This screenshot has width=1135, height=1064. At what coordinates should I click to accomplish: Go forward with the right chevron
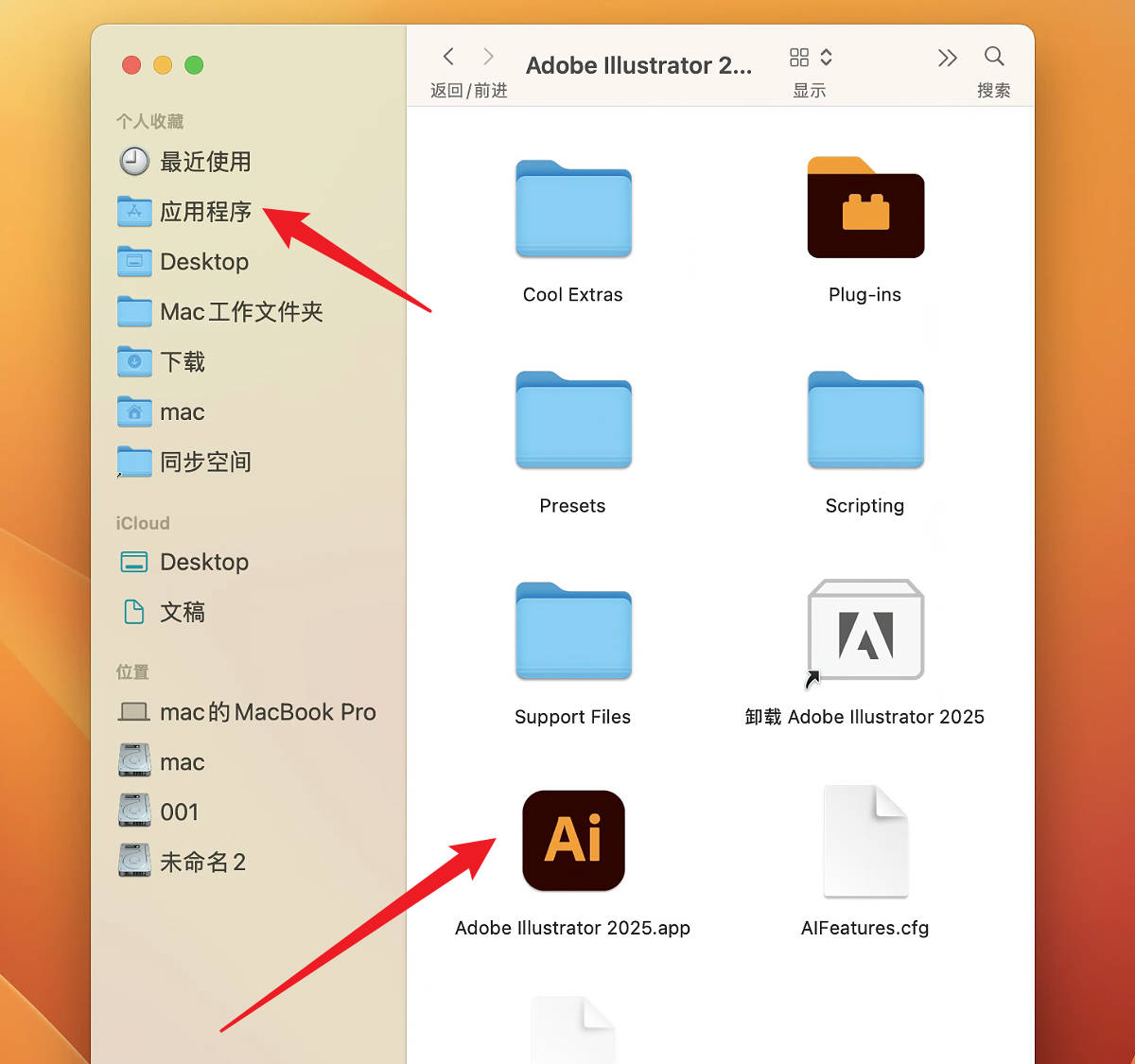click(488, 57)
